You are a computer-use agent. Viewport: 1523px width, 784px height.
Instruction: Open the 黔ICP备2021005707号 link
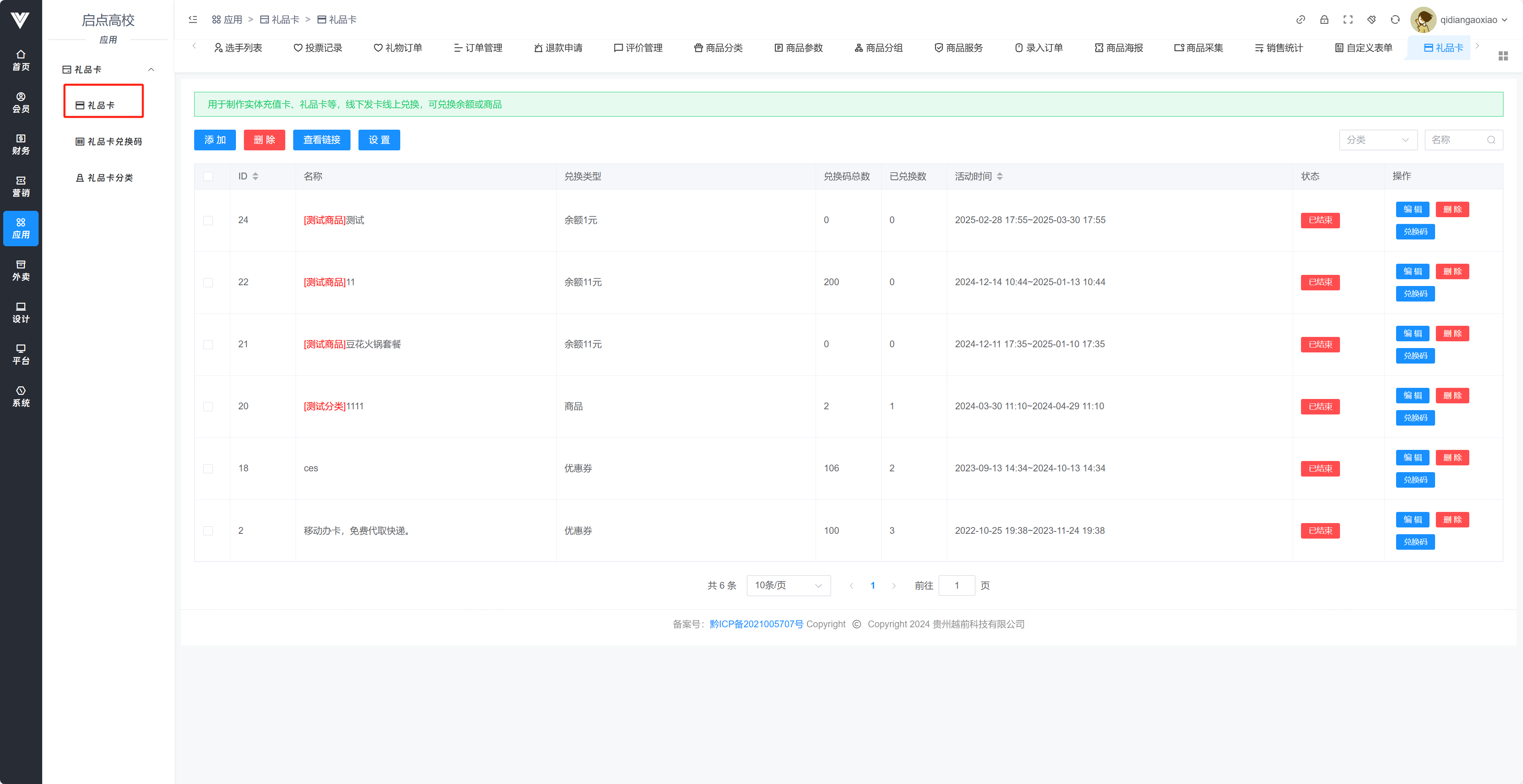756,624
